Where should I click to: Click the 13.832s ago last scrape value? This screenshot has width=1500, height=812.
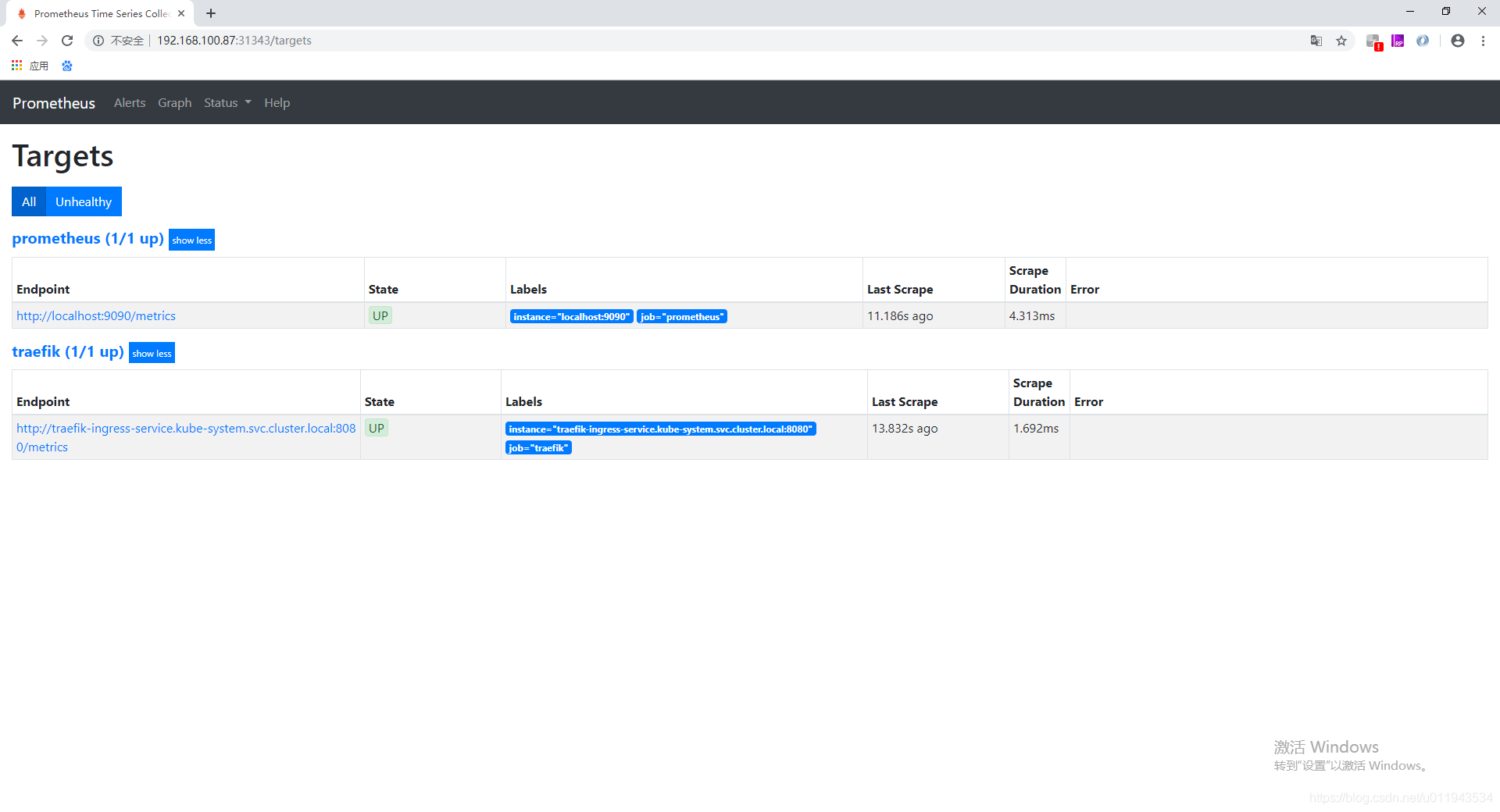click(x=905, y=428)
